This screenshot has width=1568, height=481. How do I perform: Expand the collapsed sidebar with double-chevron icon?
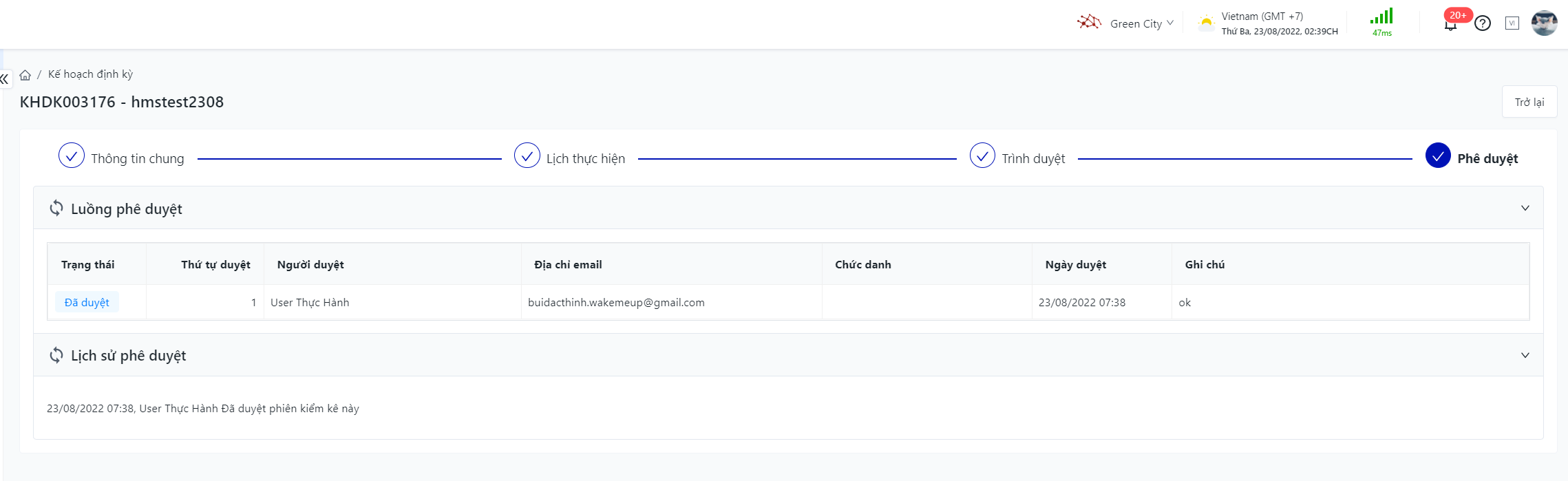[5, 79]
